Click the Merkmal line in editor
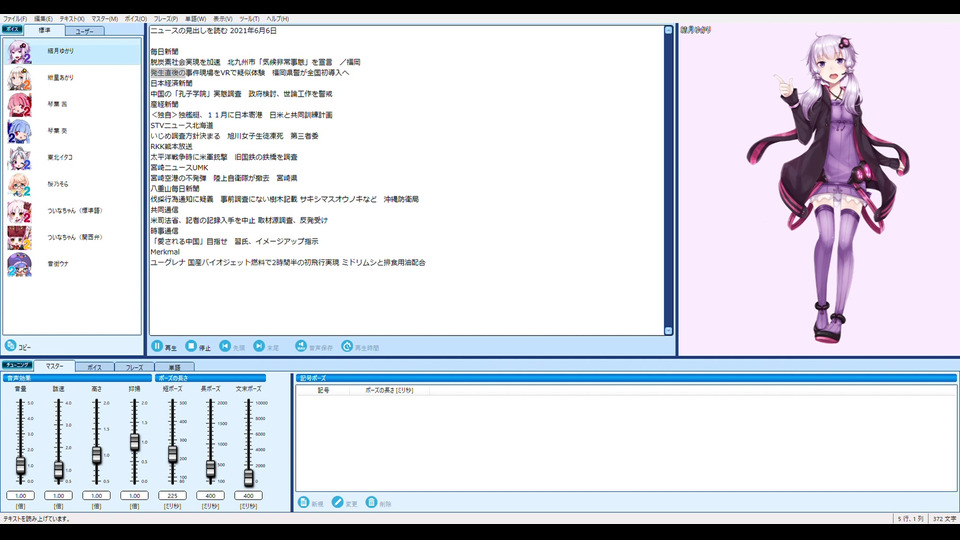960x540 pixels. tap(165, 252)
